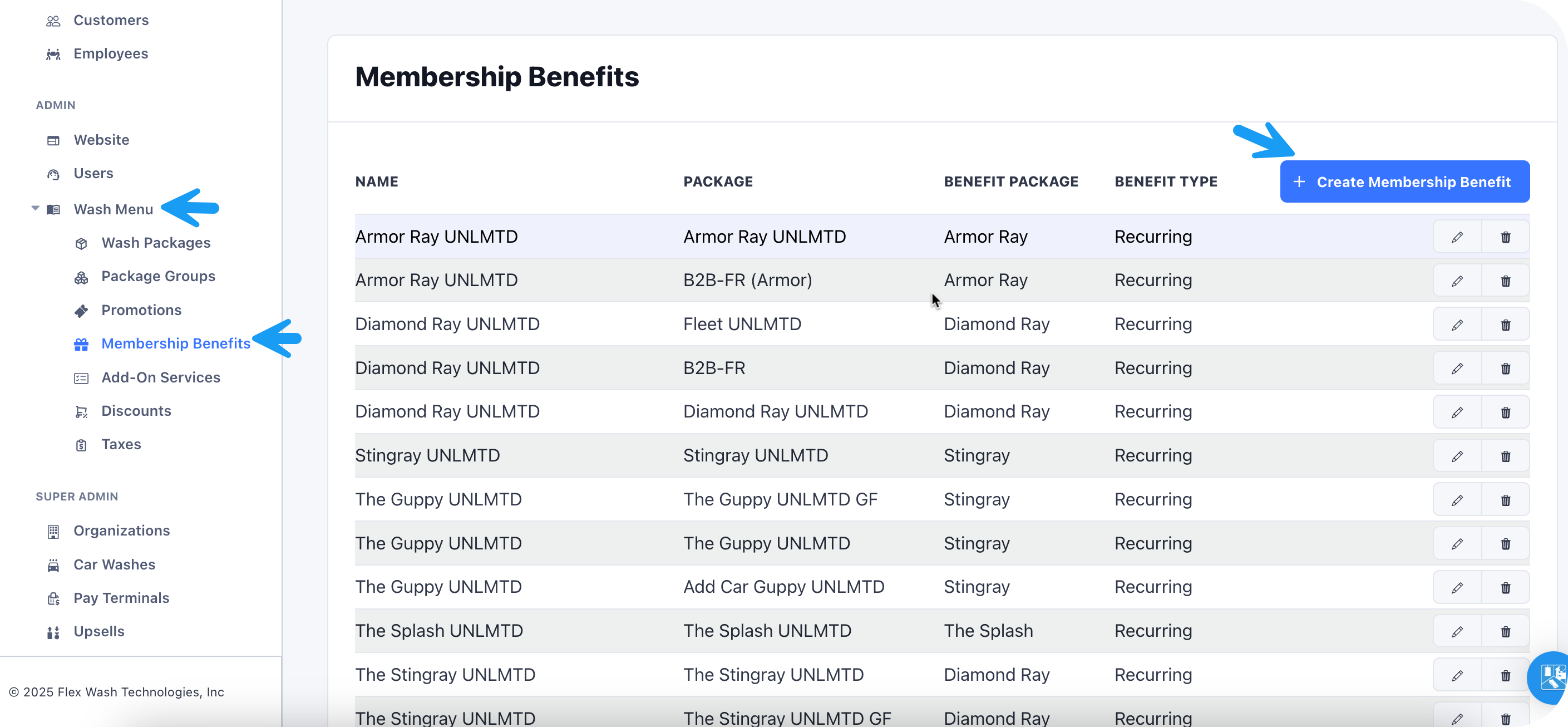
Task: Open Discounts in the sidebar
Action: (x=136, y=411)
